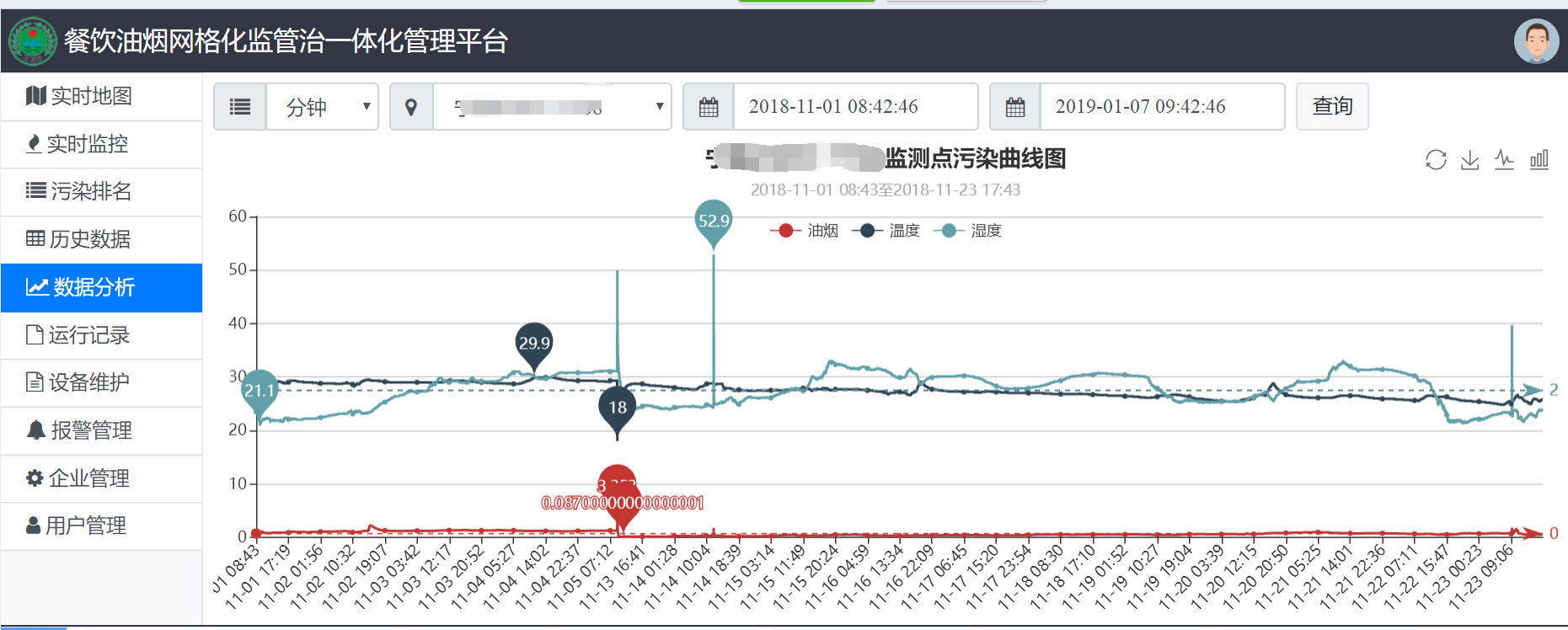Download the chart as image
This screenshot has height=630, width=1568.
click(x=1470, y=160)
